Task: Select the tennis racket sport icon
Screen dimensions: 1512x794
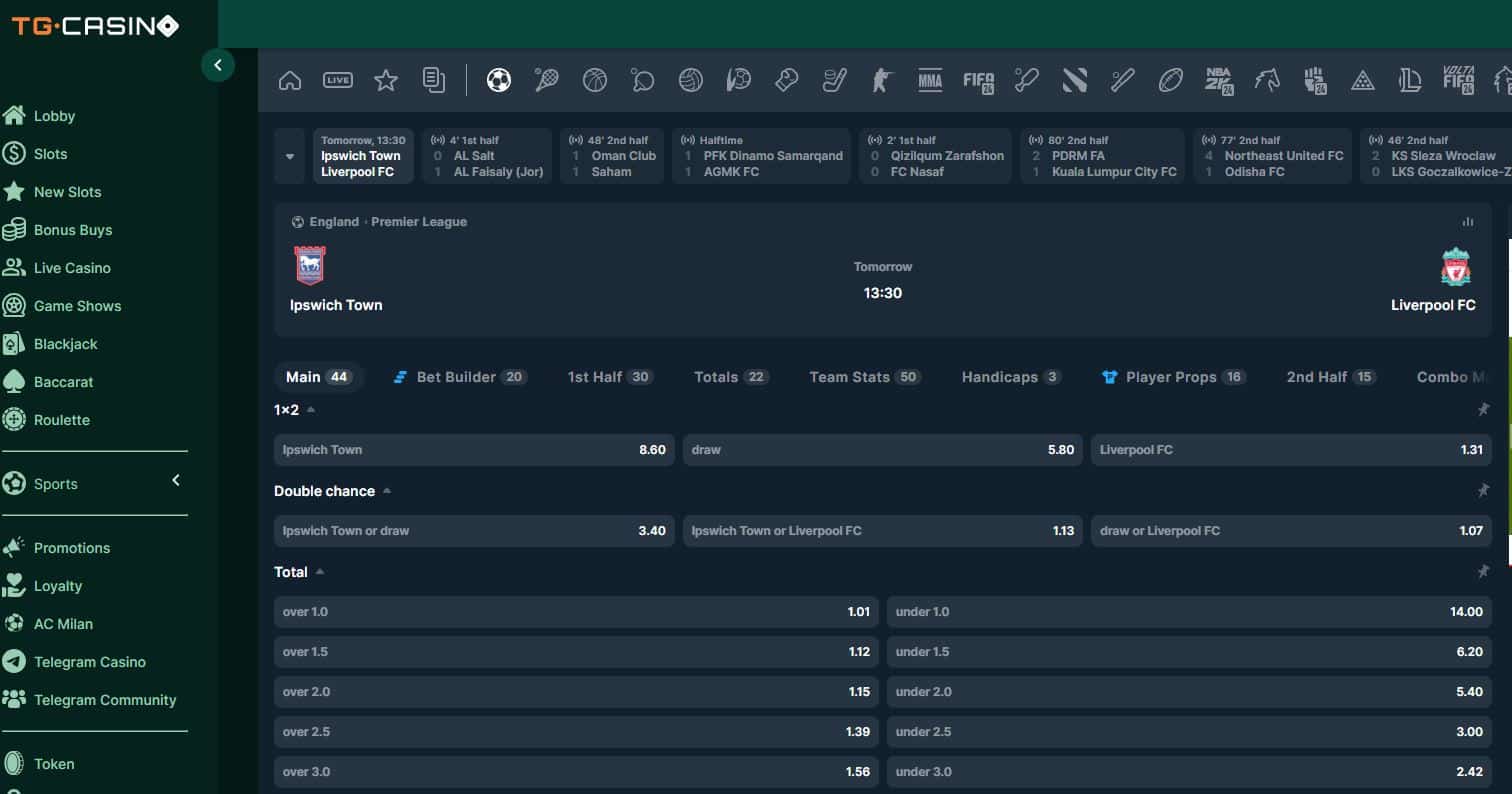Action: [x=547, y=80]
